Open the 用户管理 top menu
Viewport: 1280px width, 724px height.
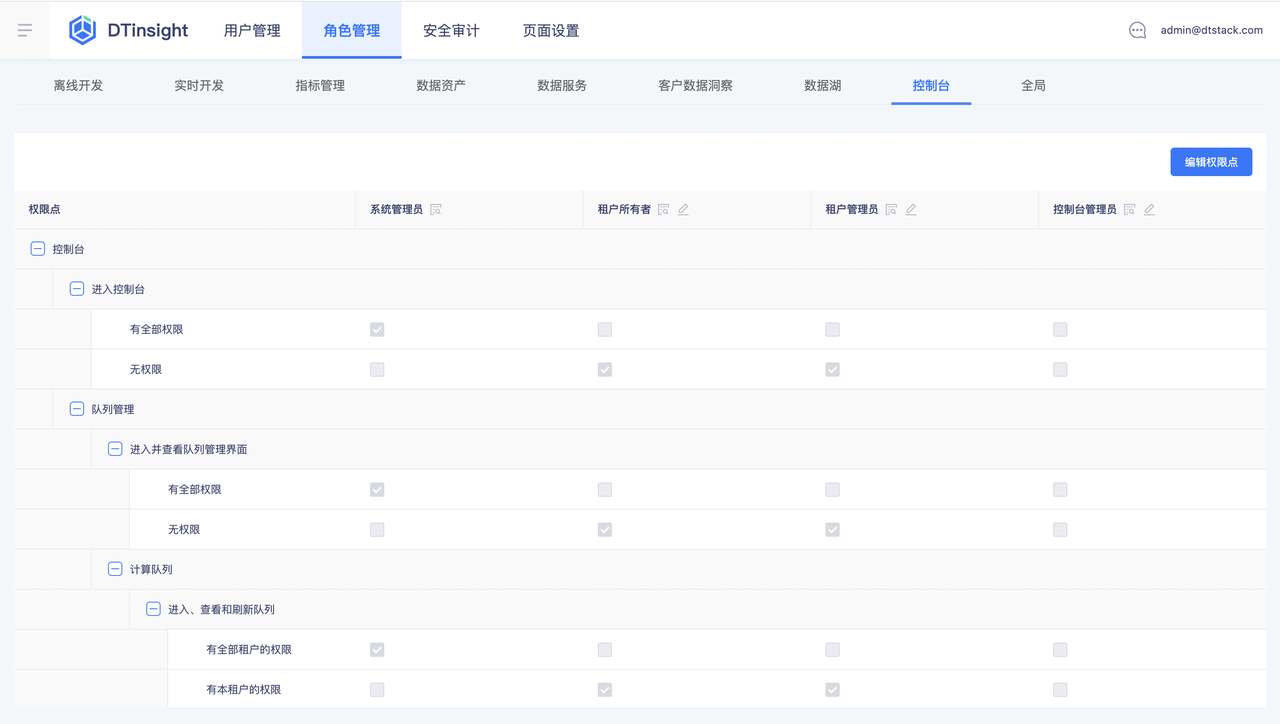click(252, 30)
